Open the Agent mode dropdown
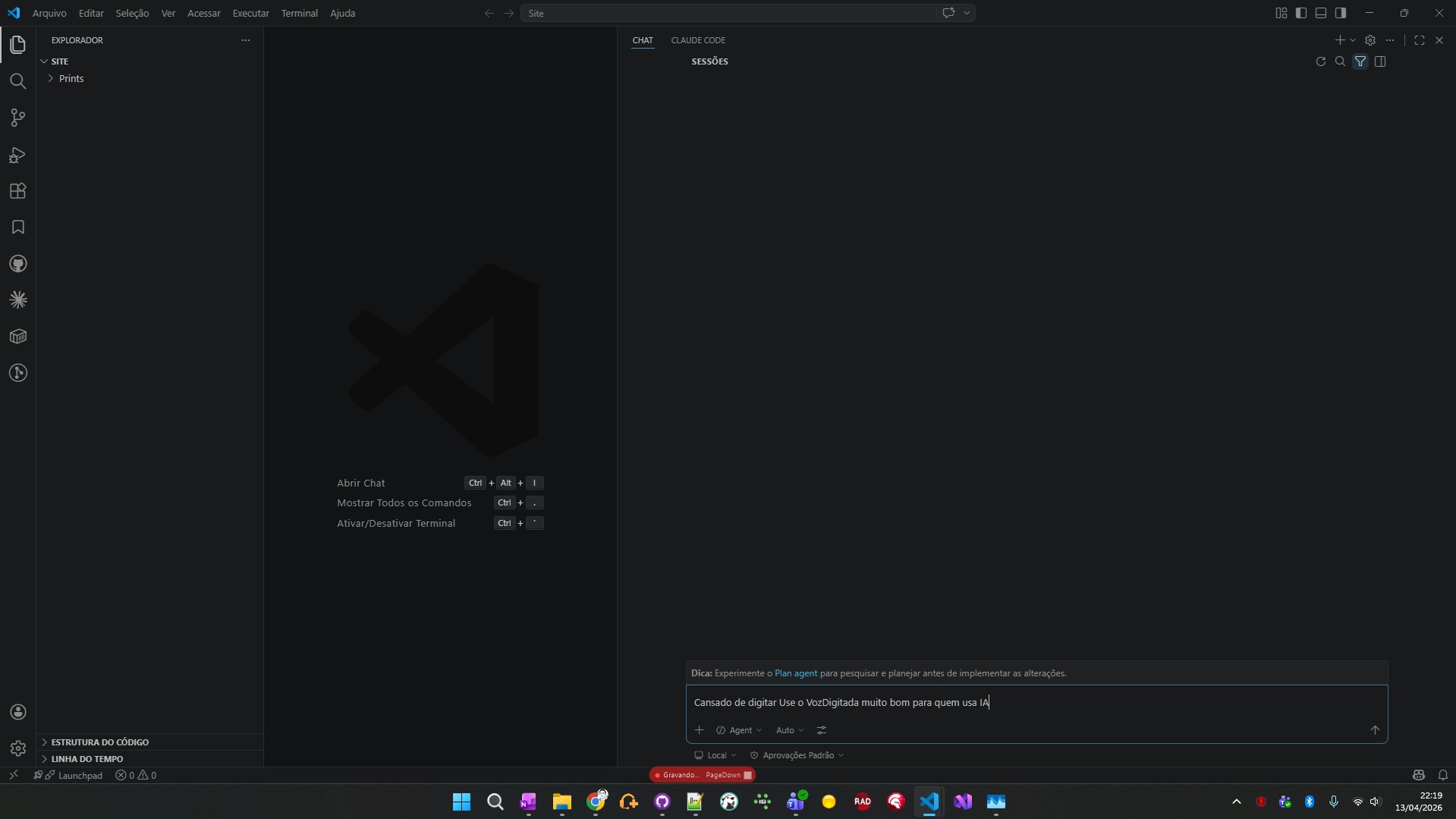The image size is (1456, 819). click(739, 730)
